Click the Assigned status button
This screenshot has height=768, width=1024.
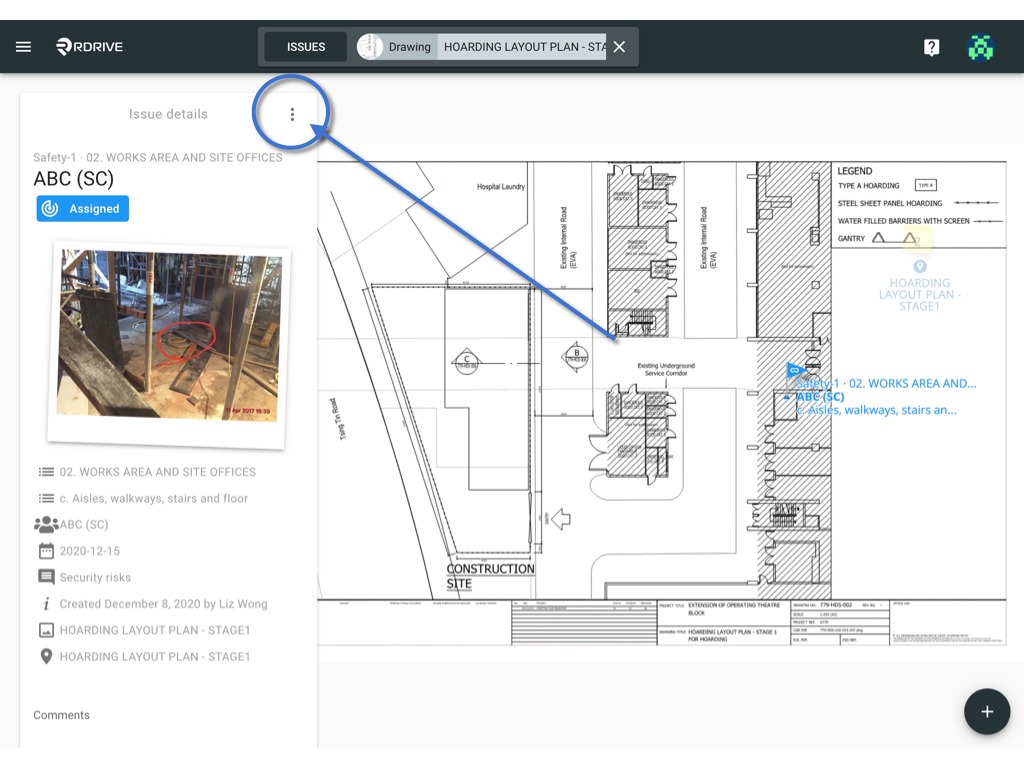[x=82, y=208]
